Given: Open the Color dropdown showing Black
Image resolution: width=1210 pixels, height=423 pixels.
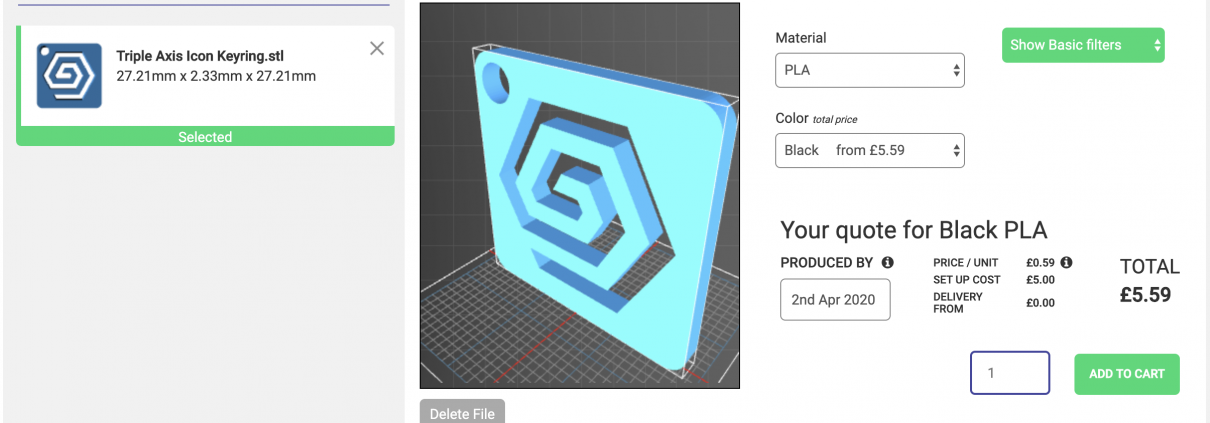Looking at the screenshot, I should click(x=869, y=151).
